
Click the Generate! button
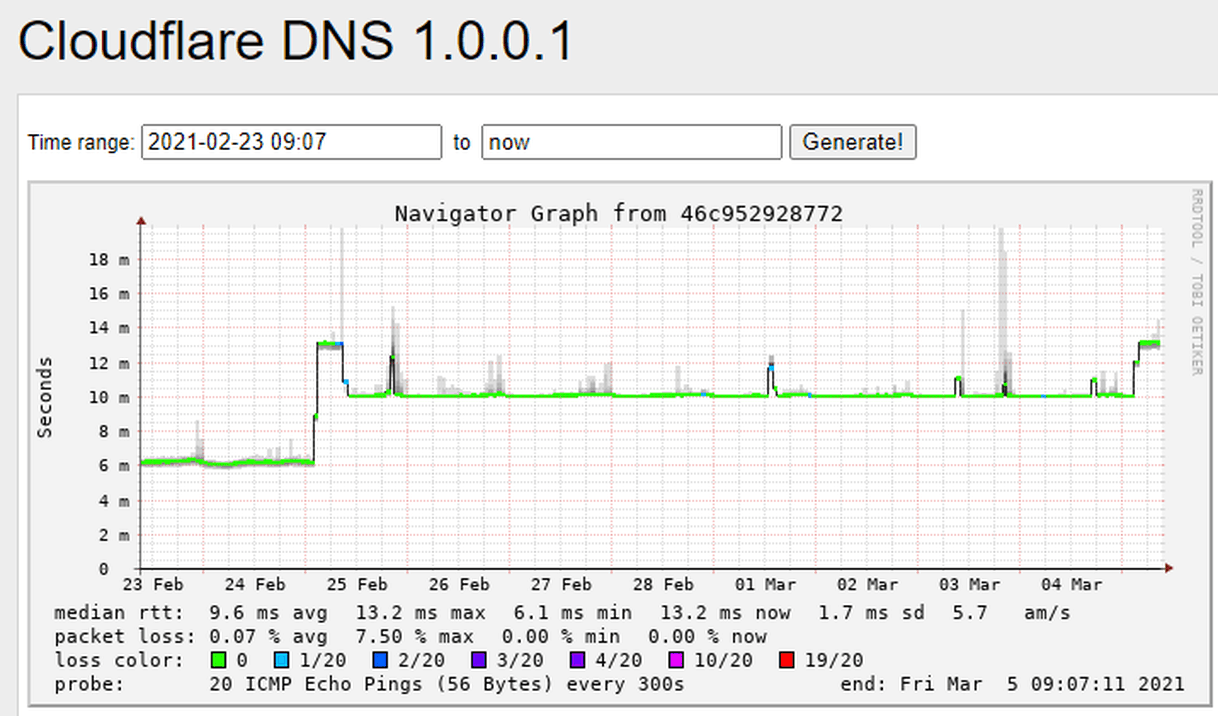coord(853,142)
